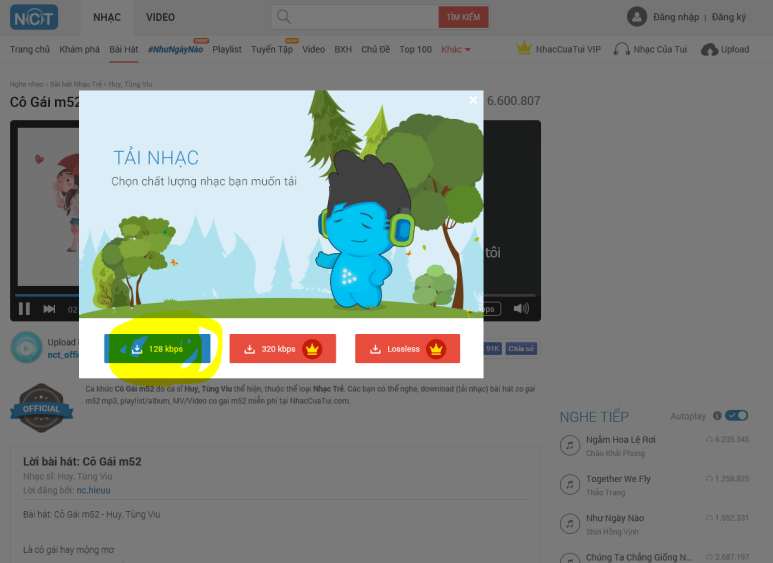Click the uploader avatar icon
Viewport: 773px width, 563px height.
(x=26, y=348)
